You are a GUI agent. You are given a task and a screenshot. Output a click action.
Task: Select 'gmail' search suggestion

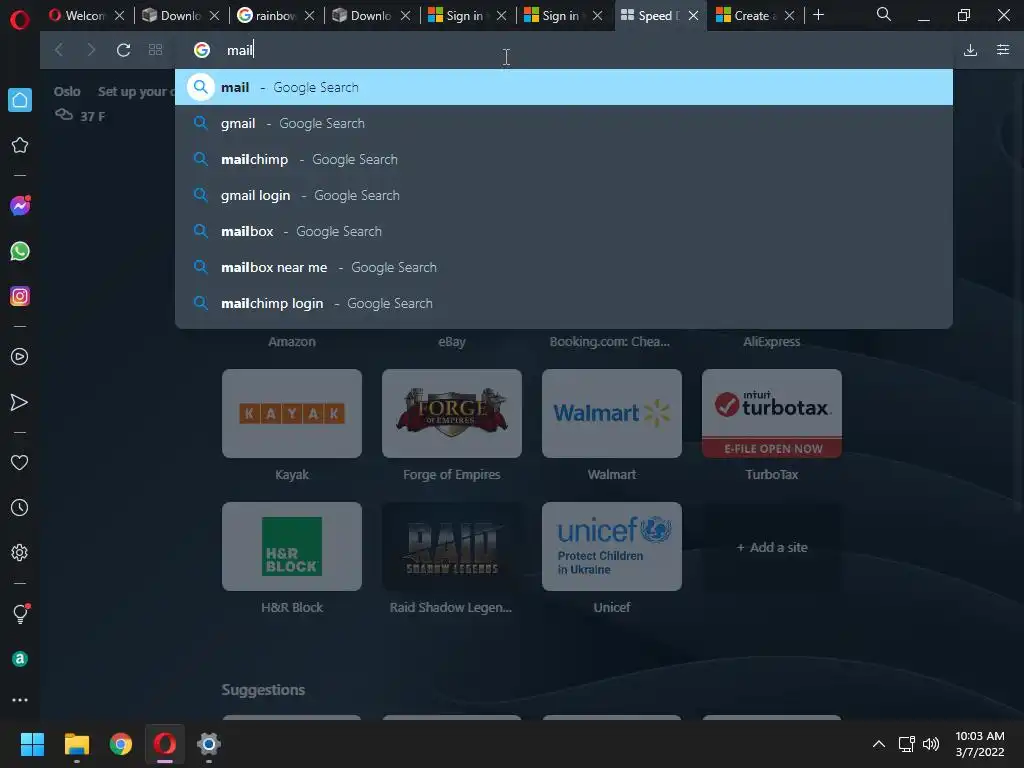pyautogui.click(x=564, y=123)
